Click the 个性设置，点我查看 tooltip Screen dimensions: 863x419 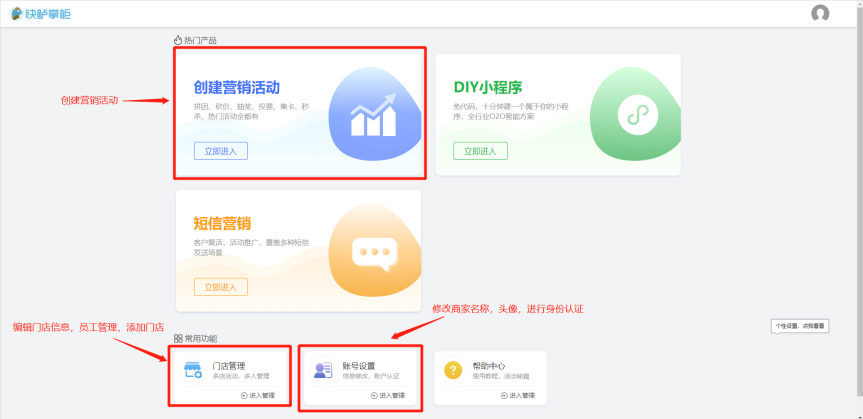[801, 327]
